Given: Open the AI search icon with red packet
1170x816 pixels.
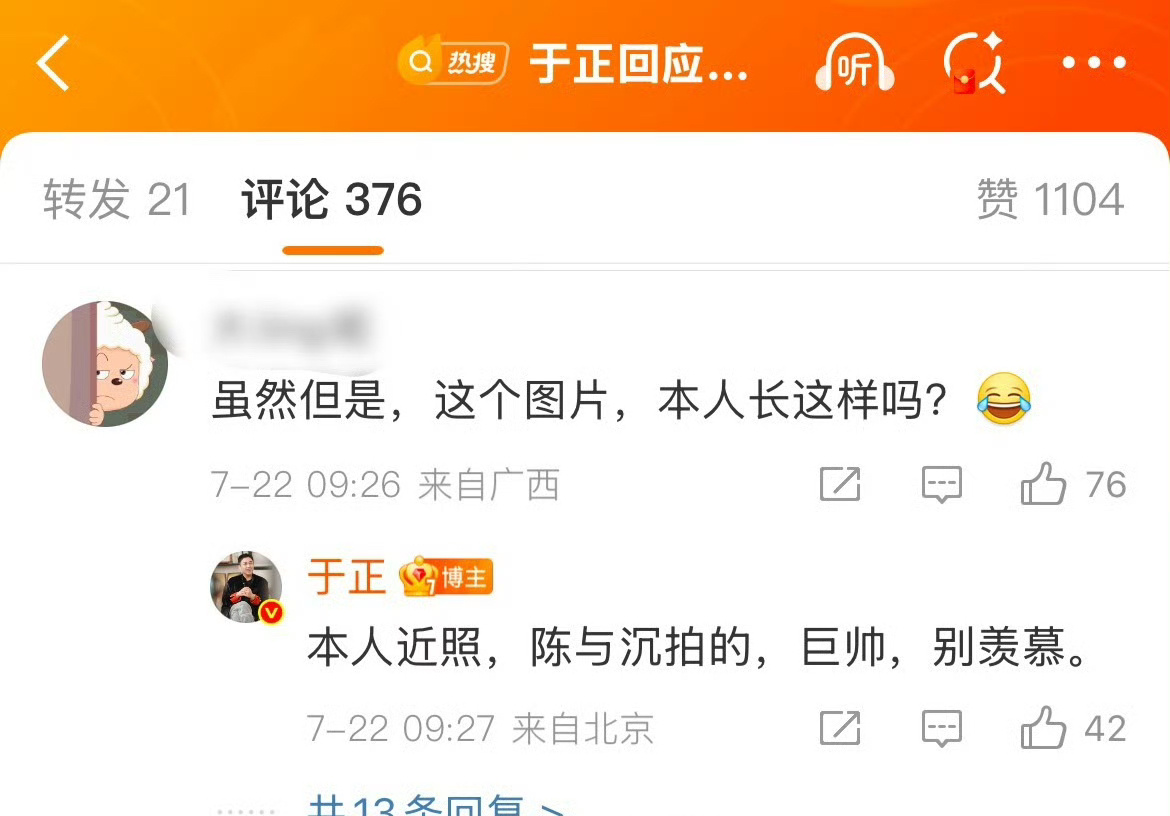Looking at the screenshot, I should pyautogui.click(x=975, y=63).
